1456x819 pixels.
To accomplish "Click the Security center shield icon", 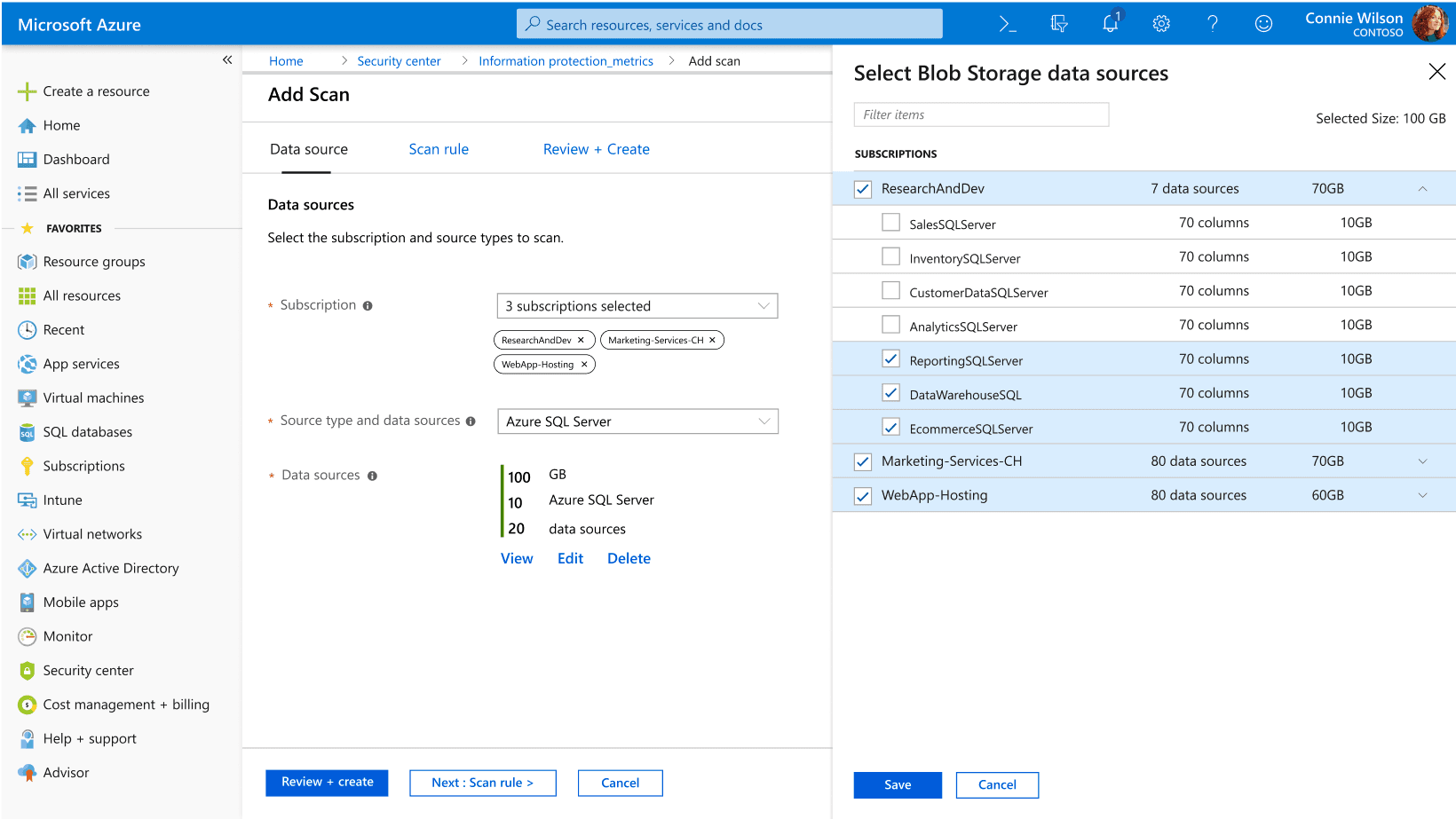I will [x=28, y=671].
